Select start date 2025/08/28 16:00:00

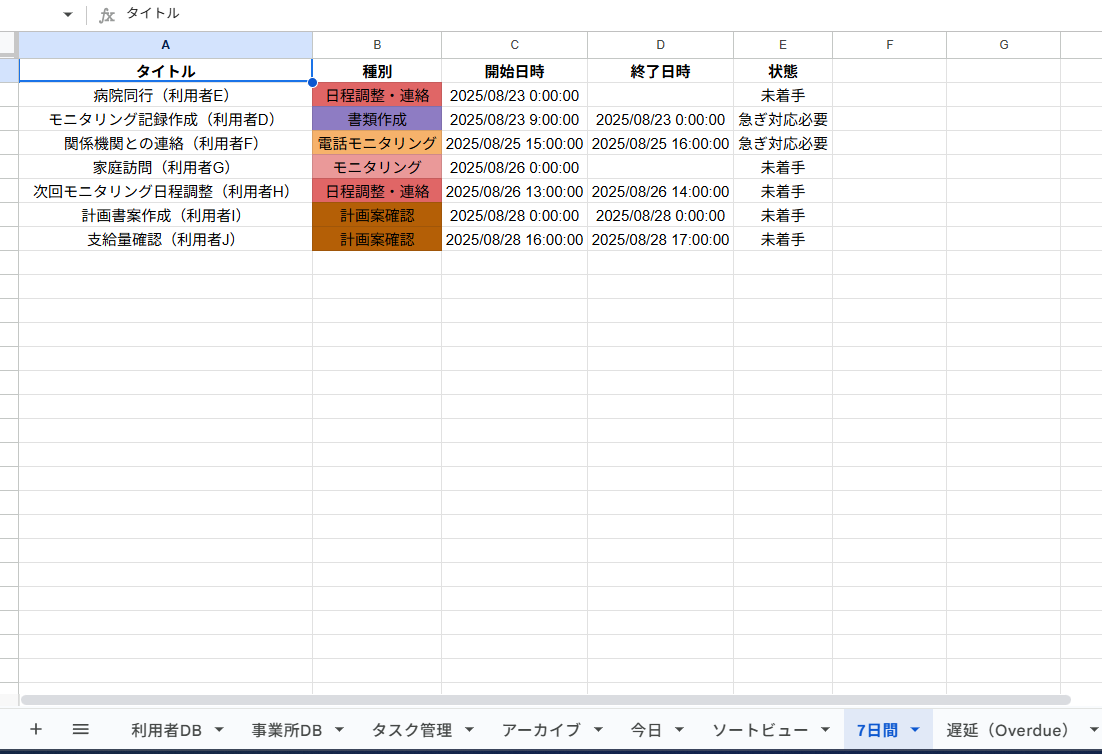(x=514, y=239)
